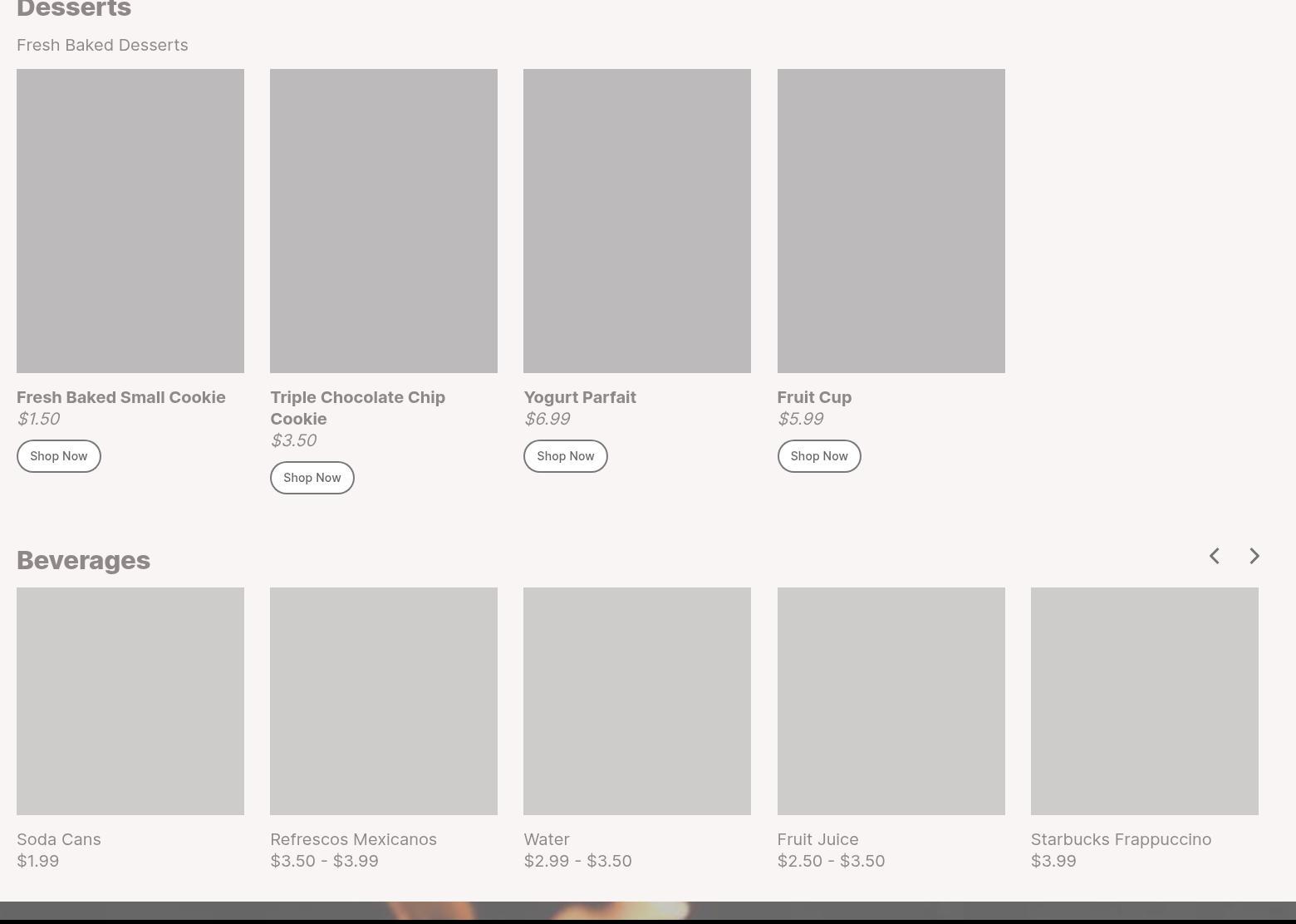Click the Yogurt Parfait title link

(x=580, y=397)
